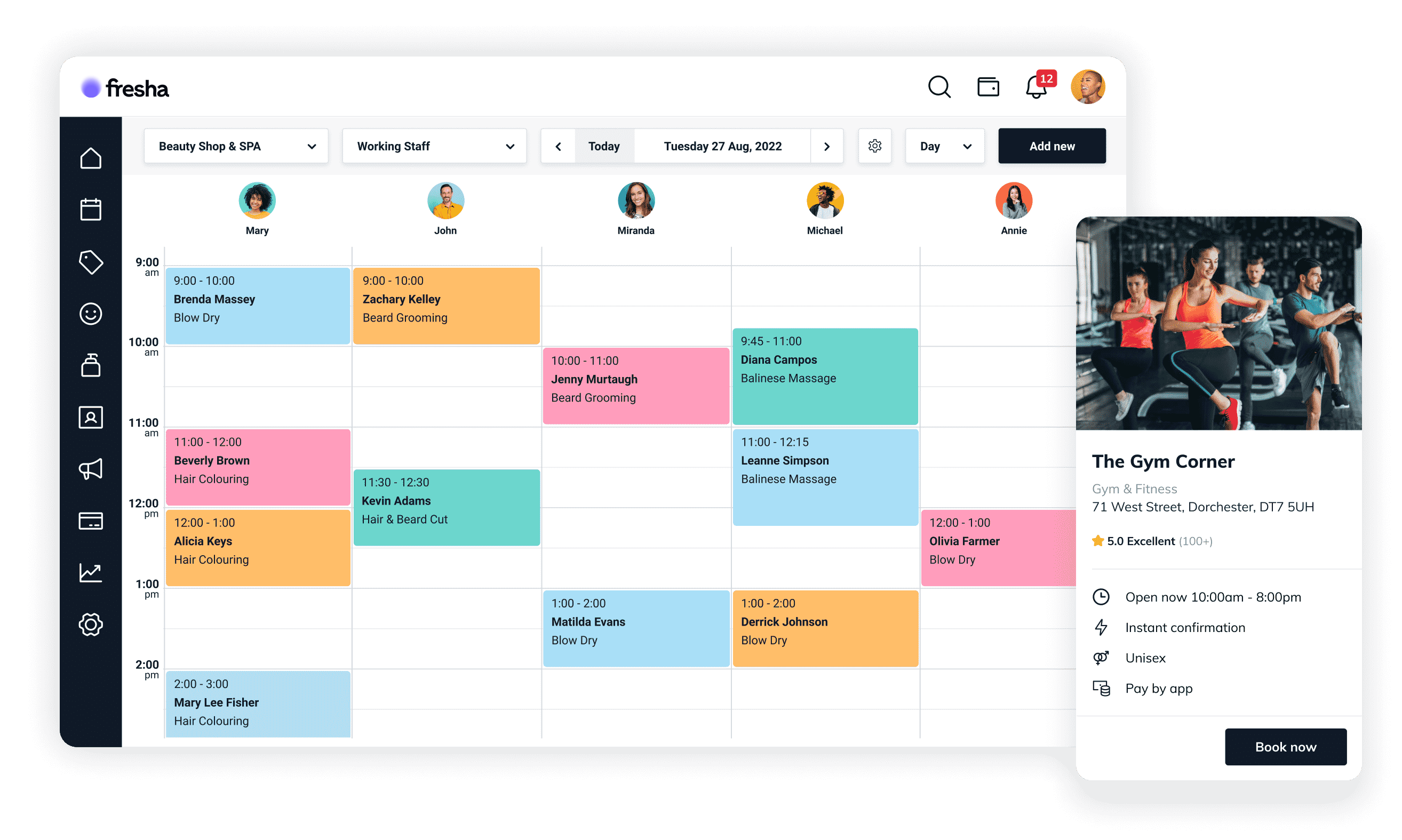This screenshot has height=840, width=1402.
Task: Open the products/bottle icon in sidebar
Action: [x=91, y=365]
